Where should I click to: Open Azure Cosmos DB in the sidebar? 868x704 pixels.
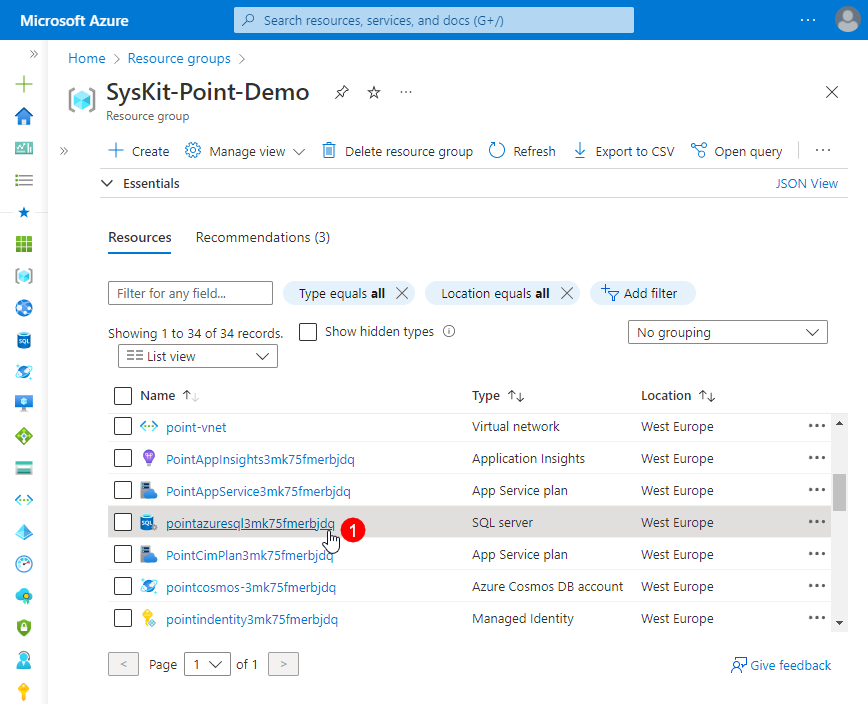[x=23, y=372]
